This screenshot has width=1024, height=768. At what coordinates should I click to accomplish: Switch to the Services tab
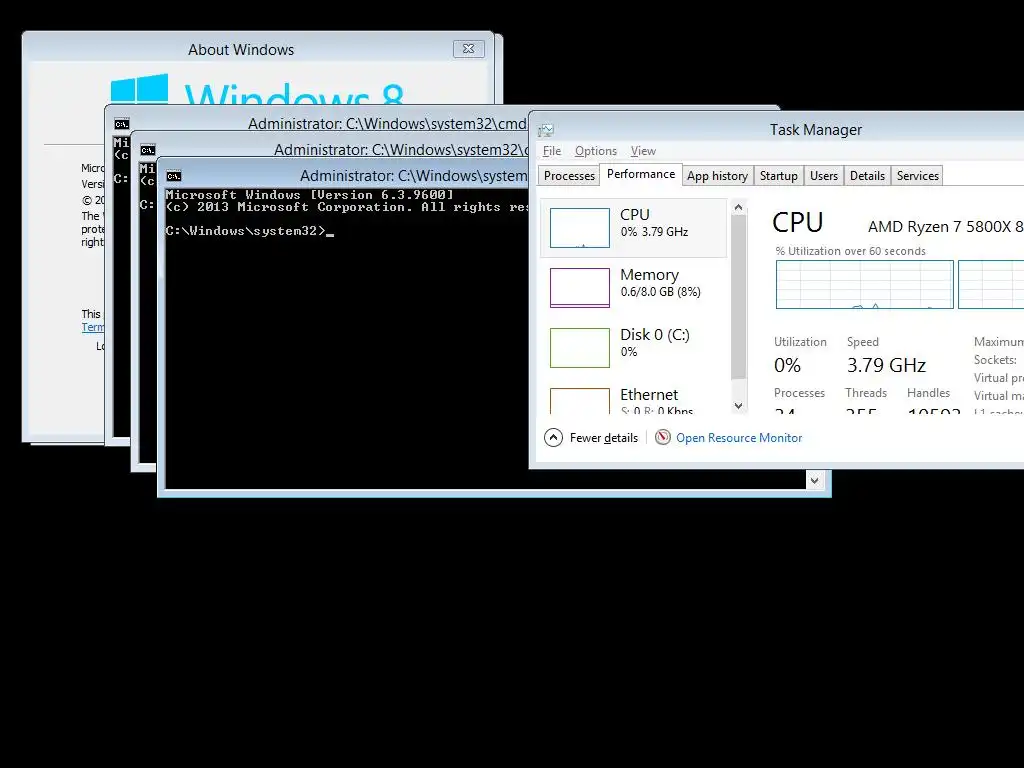(x=918, y=176)
